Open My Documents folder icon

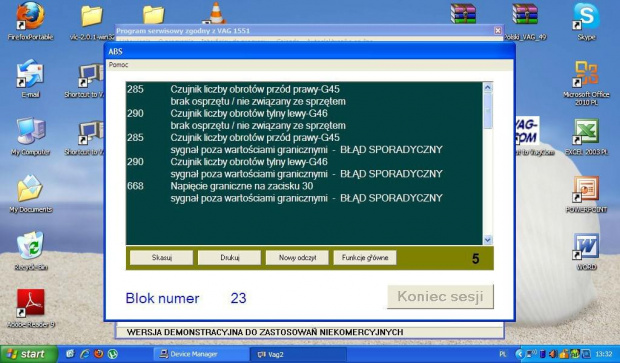30,194
